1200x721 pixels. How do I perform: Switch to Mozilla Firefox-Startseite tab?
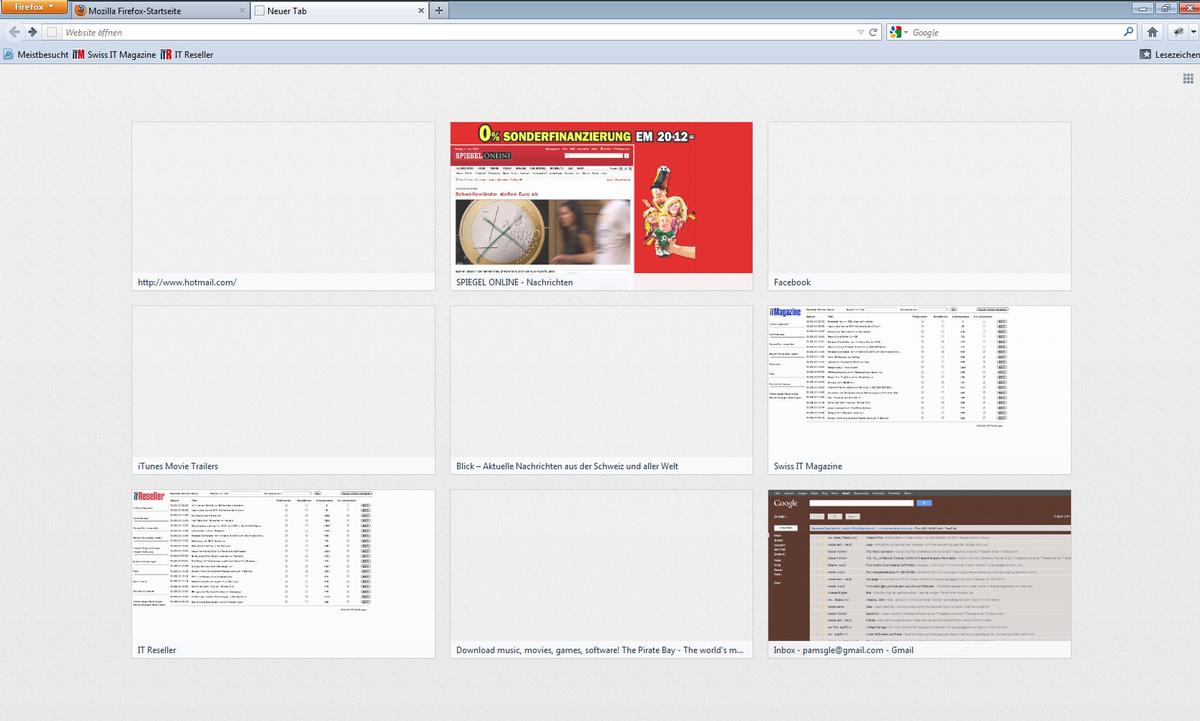[160, 10]
